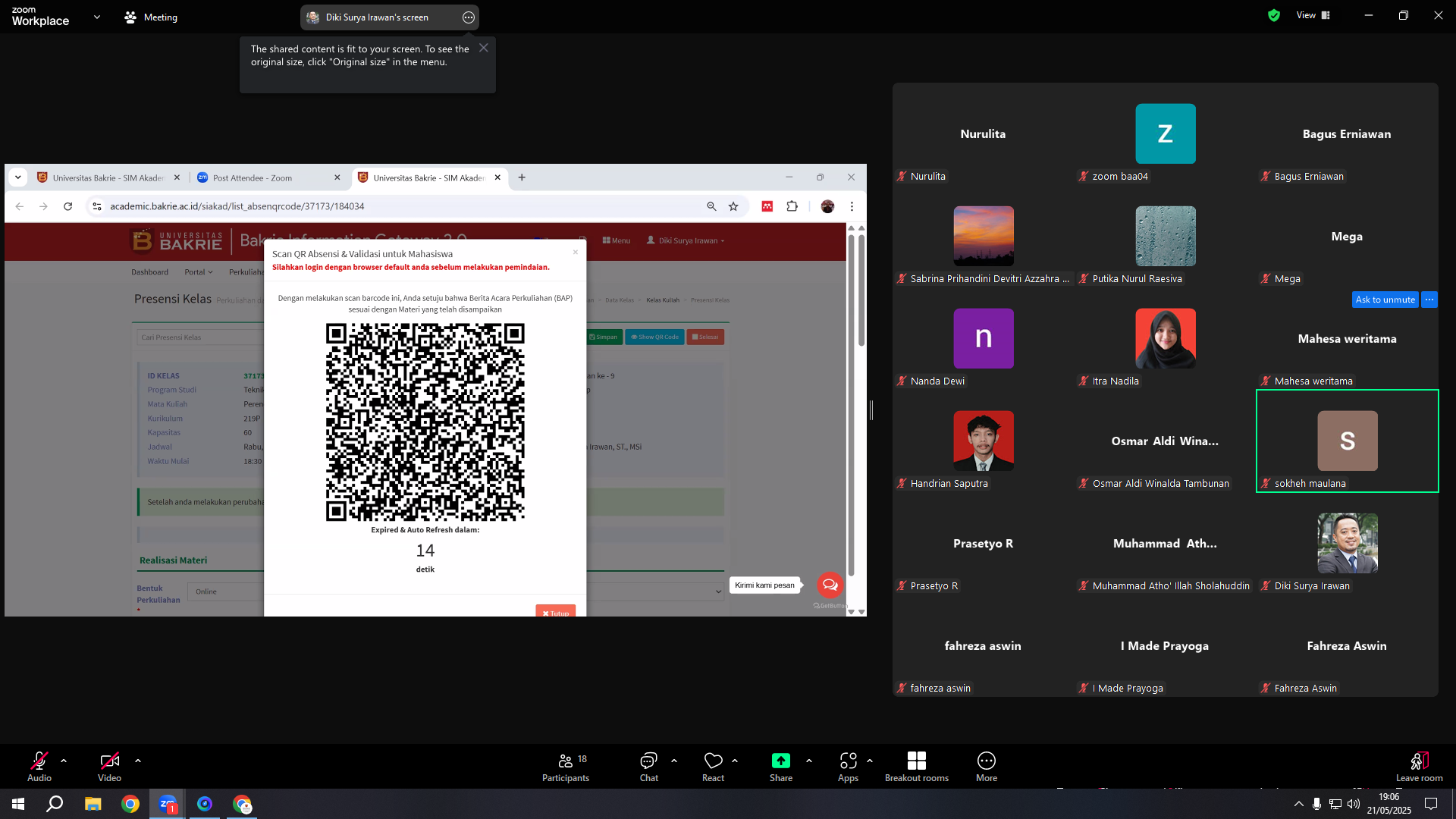Expand share options arrow beside Share

pyautogui.click(x=809, y=760)
